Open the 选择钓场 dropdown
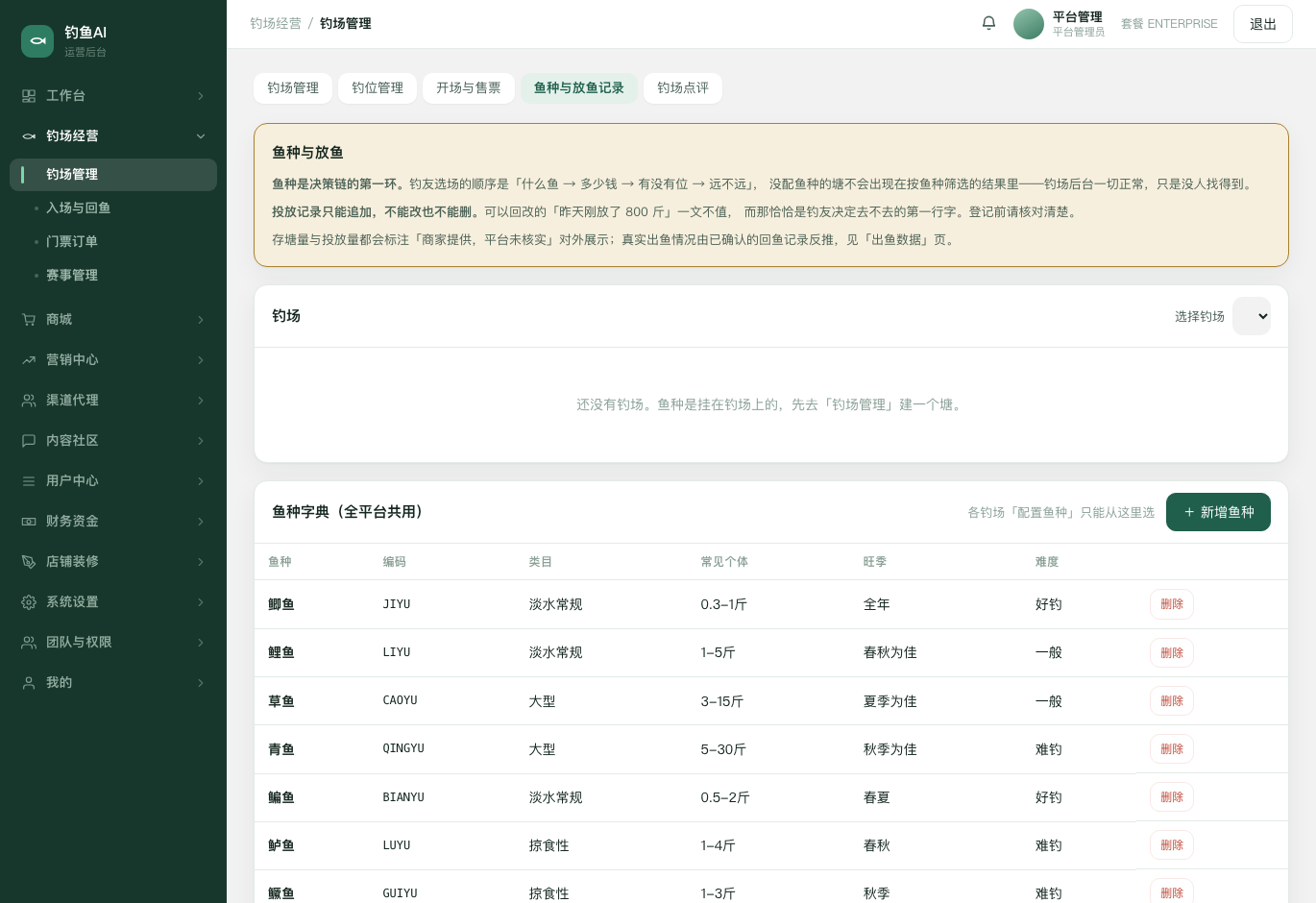1316x903 pixels. [x=1252, y=316]
